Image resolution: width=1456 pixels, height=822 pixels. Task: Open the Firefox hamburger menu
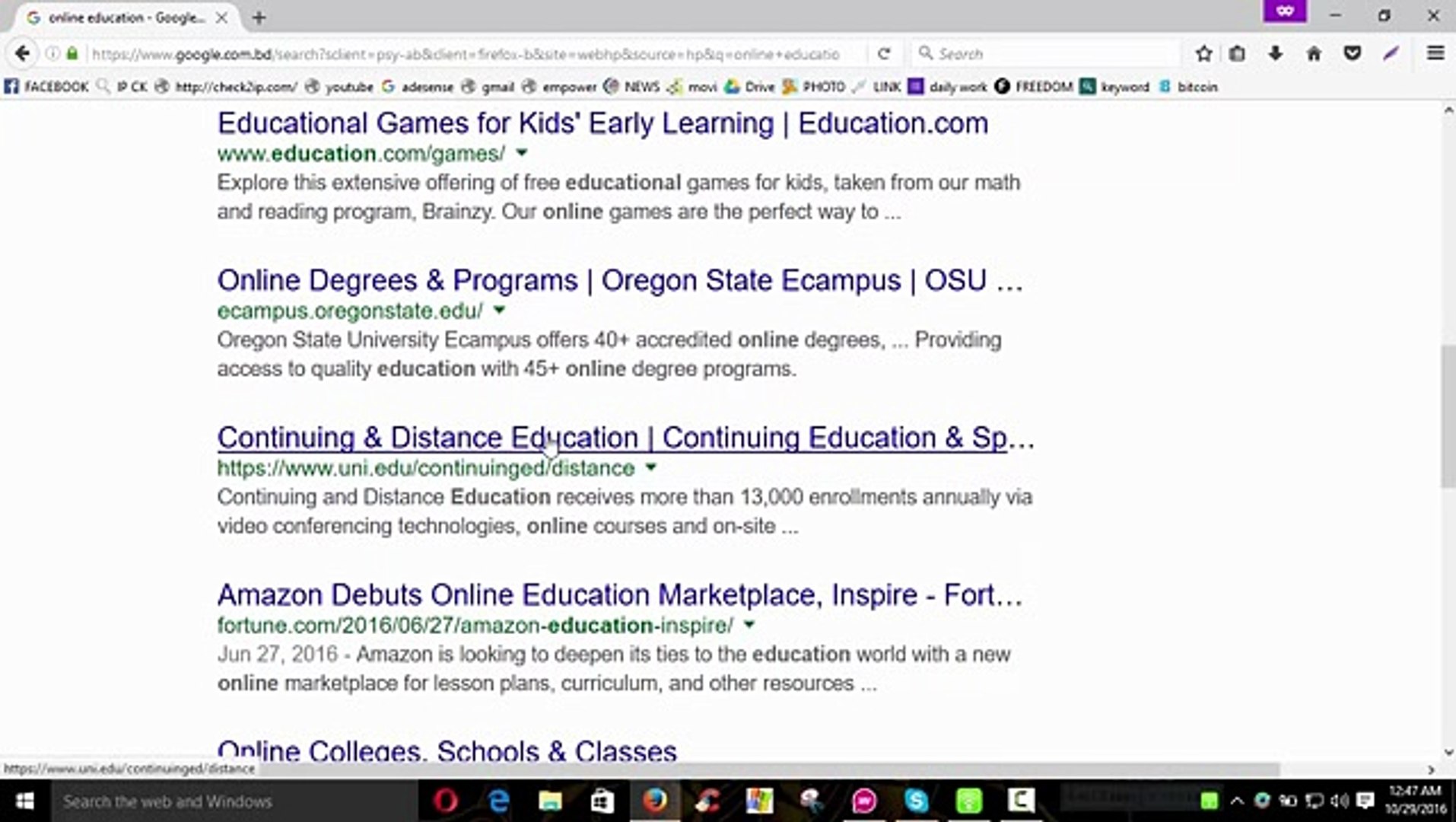coord(1435,53)
